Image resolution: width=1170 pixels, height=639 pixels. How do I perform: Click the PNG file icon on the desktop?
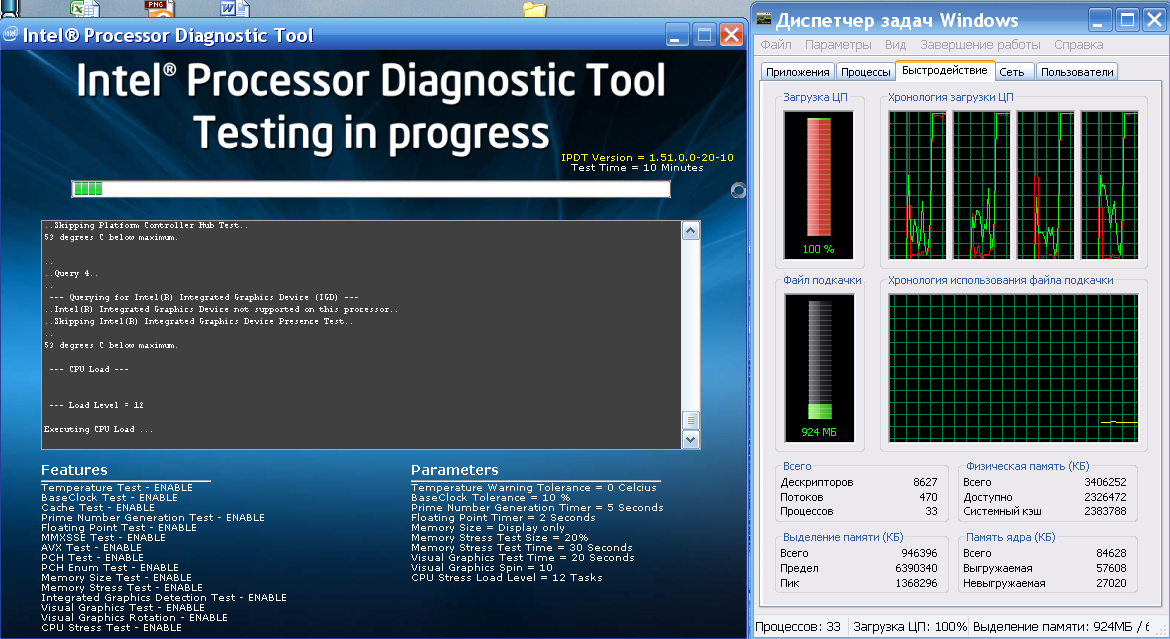159,8
